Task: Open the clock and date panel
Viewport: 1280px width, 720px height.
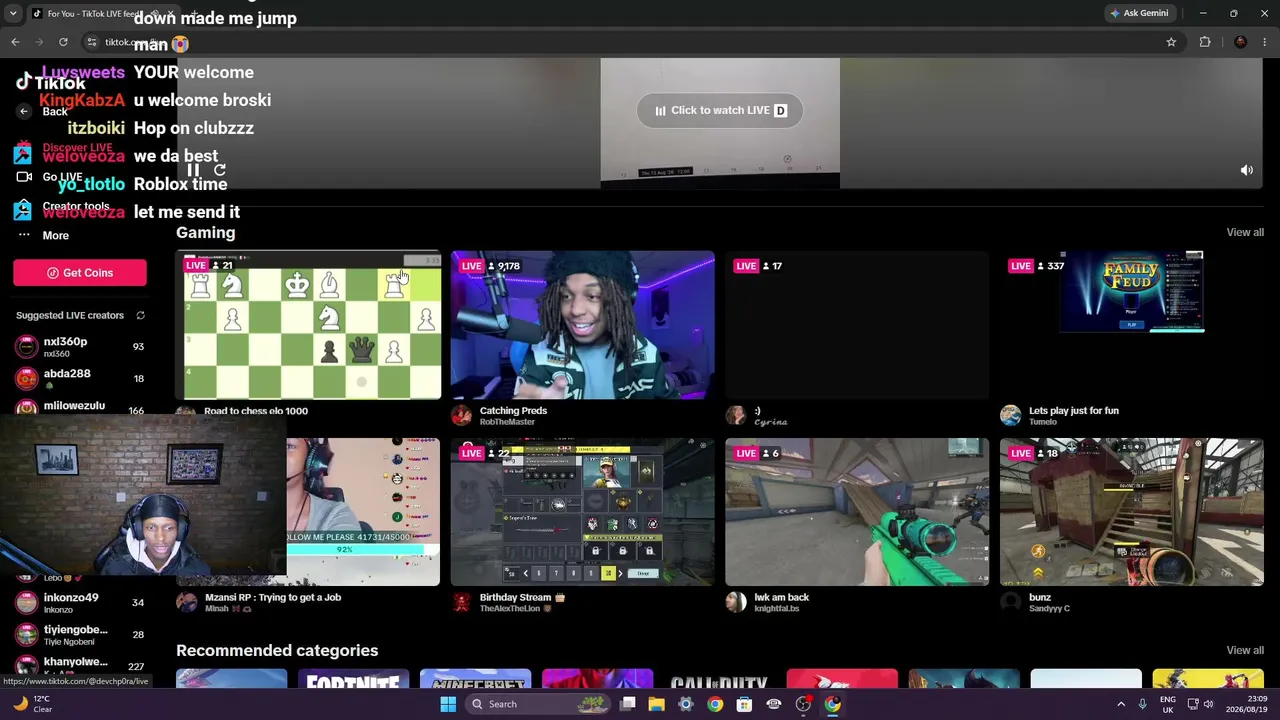Action: 1248,704
